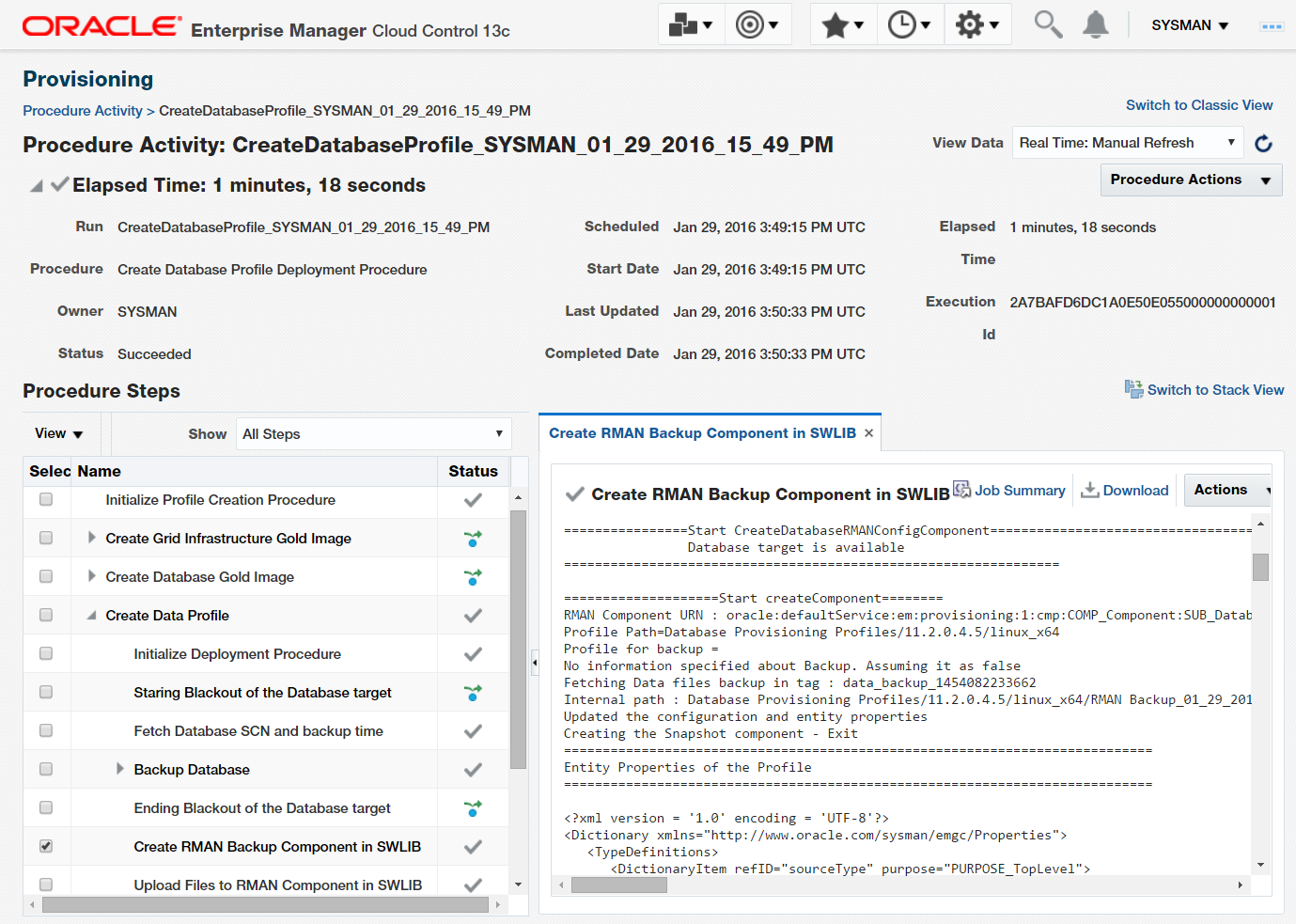Image resolution: width=1296 pixels, height=924 pixels.
Task: Select checkbox for Create Database Gold Image
Action: tap(46, 576)
